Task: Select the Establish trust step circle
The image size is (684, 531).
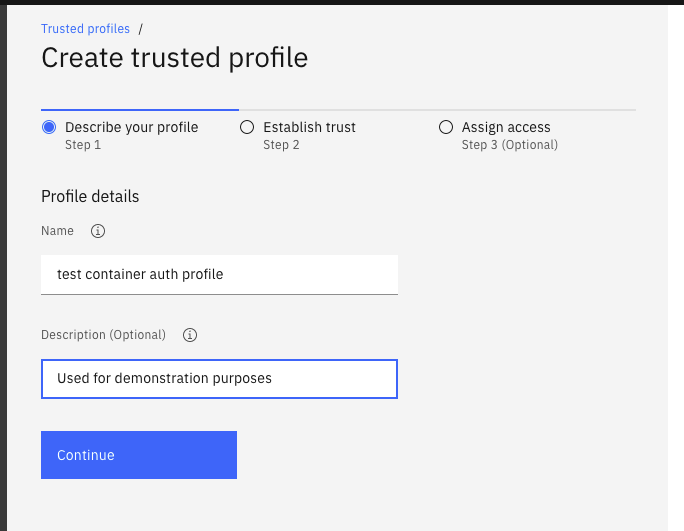Action: coord(247,127)
